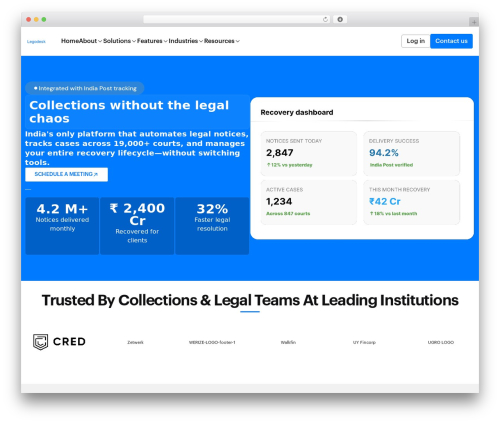The height and width of the screenshot is (423, 500).
Task: Click the hero paragraph about 19,000+ courts
Action: click(137, 148)
